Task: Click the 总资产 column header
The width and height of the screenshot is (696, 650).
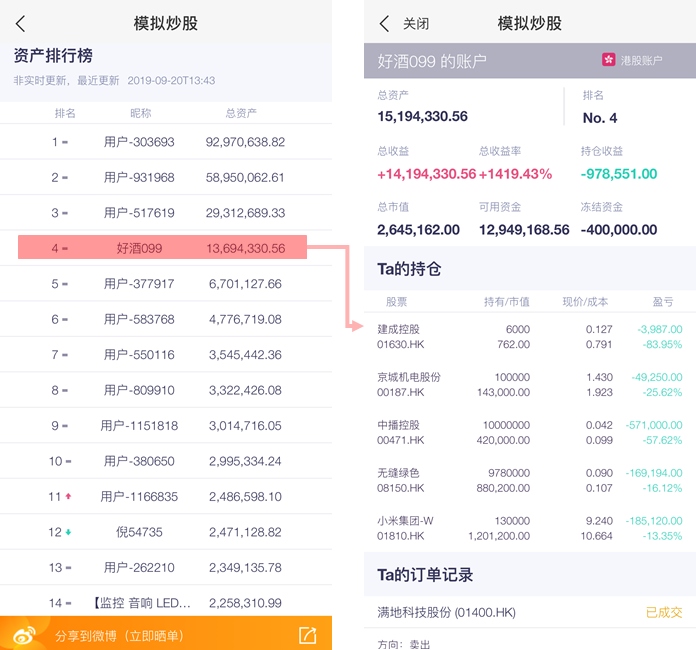Action: tap(241, 113)
